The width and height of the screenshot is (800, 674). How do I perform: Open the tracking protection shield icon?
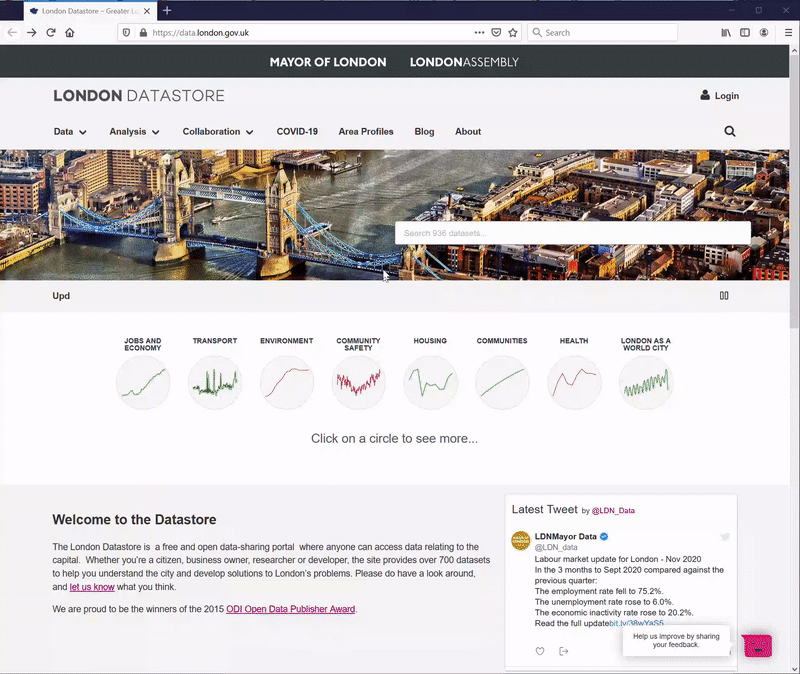[x=127, y=33]
